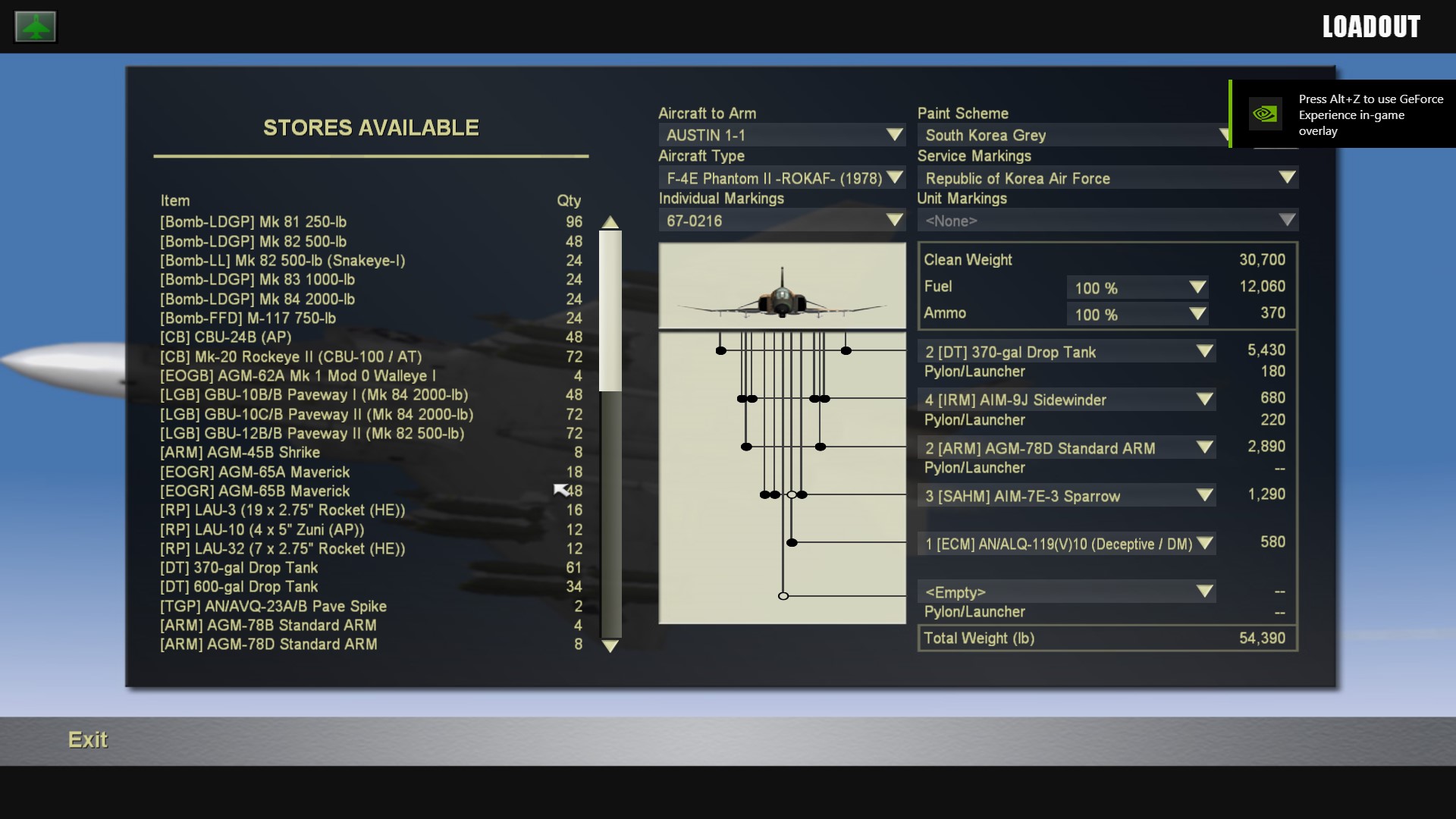Open the AN/ALQ-119(V)10 ECM station dropdown

pos(1067,544)
